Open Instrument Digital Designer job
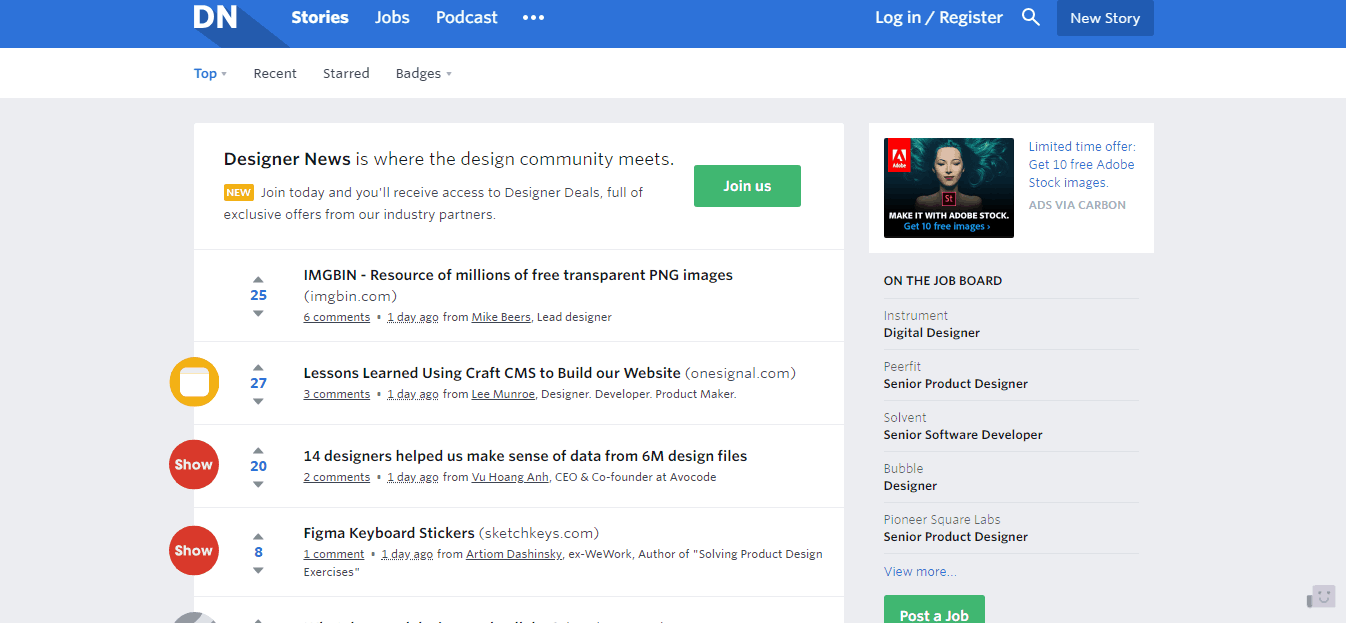The height and width of the screenshot is (623, 1346). pyautogui.click(x=1011, y=324)
